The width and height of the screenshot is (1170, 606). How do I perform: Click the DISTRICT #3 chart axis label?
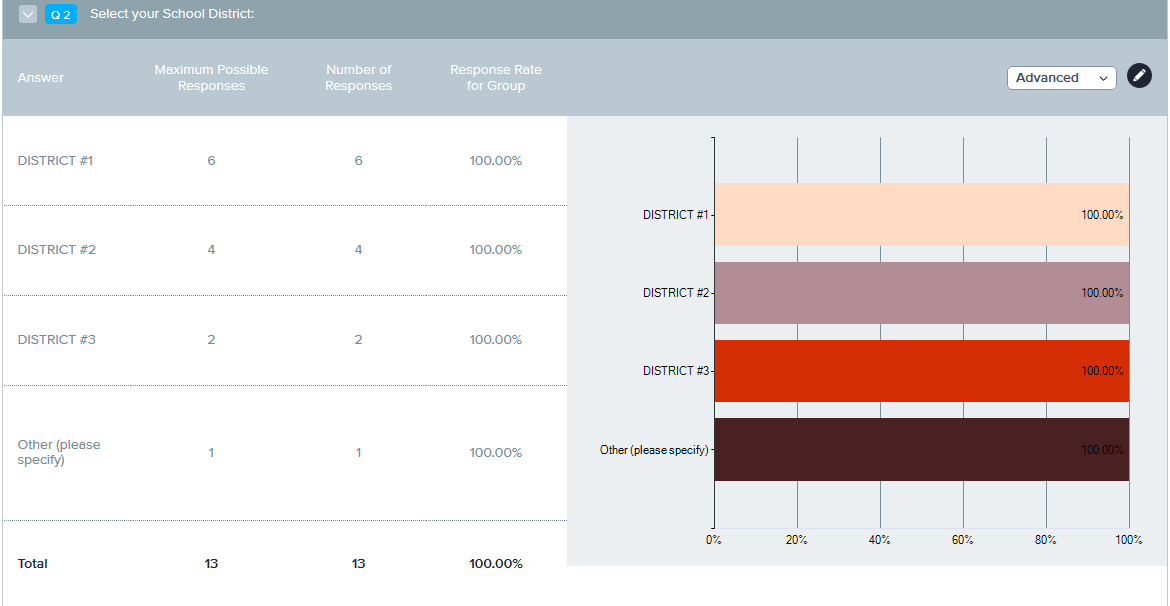tap(675, 371)
